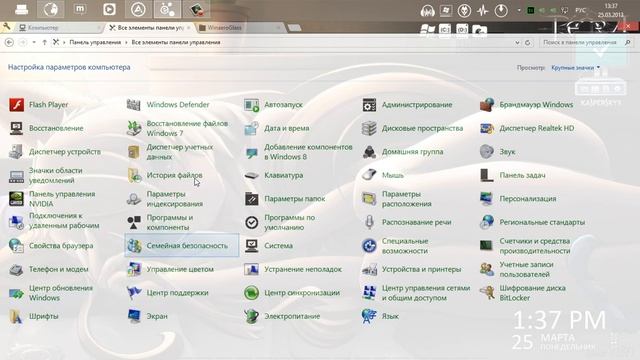Open Устранение неполадок link
Image resolution: width=640 pixels, height=360 pixels.
(x=303, y=269)
